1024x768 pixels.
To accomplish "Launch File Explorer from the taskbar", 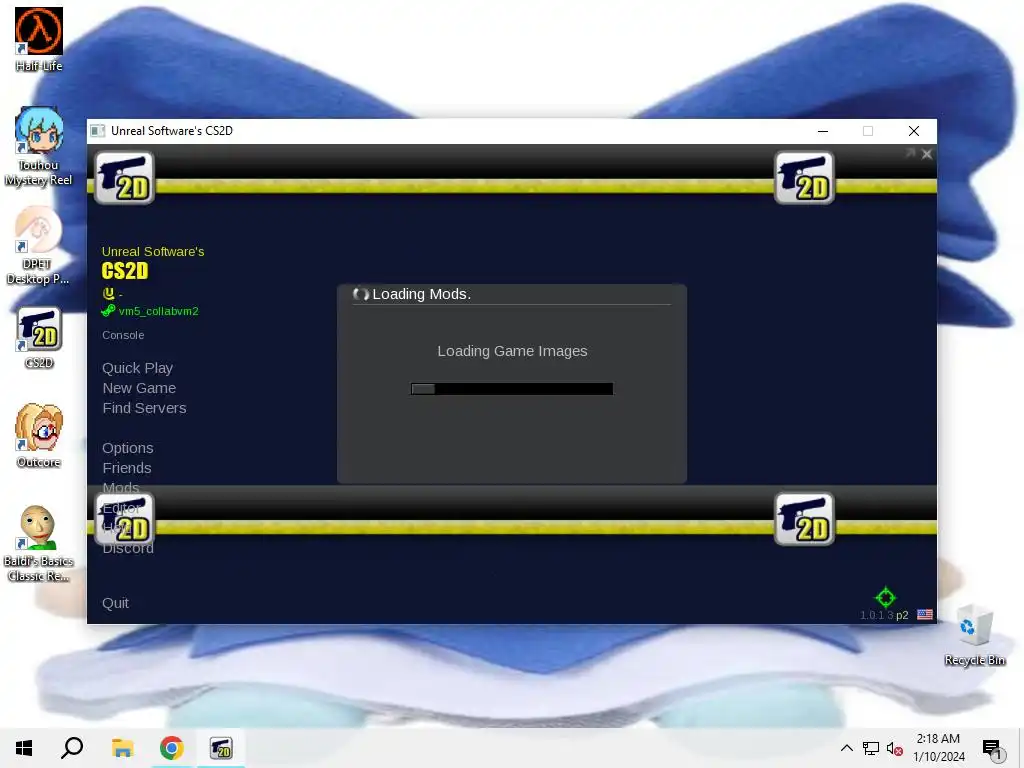I will 122,748.
